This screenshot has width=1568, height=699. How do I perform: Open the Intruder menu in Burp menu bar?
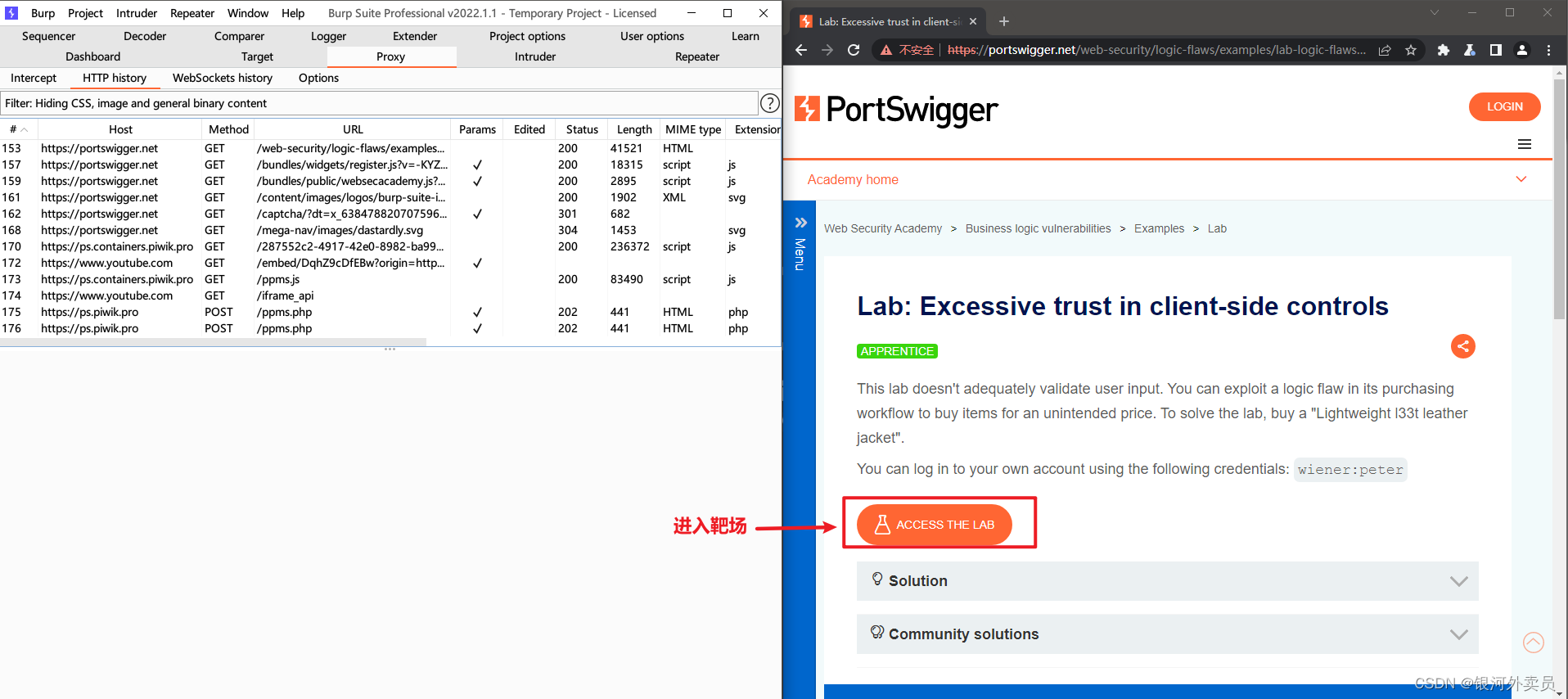[x=137, y=13]
